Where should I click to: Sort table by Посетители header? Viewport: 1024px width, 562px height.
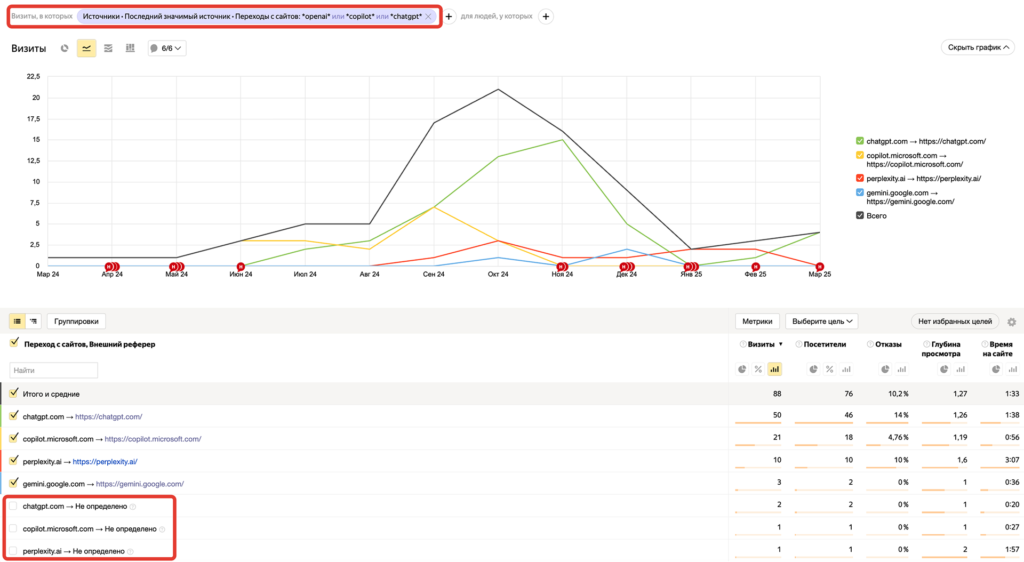point(825,345)
